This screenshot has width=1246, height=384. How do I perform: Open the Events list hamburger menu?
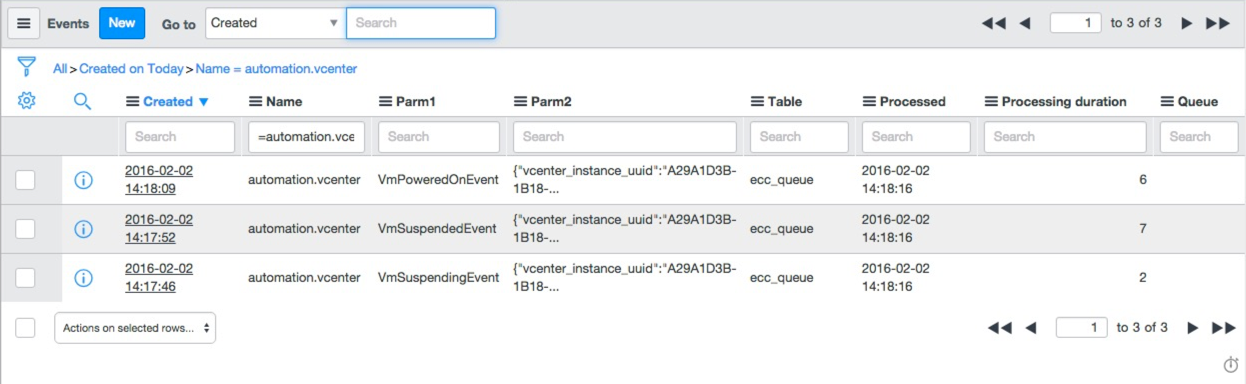click(x=24, y=23)
